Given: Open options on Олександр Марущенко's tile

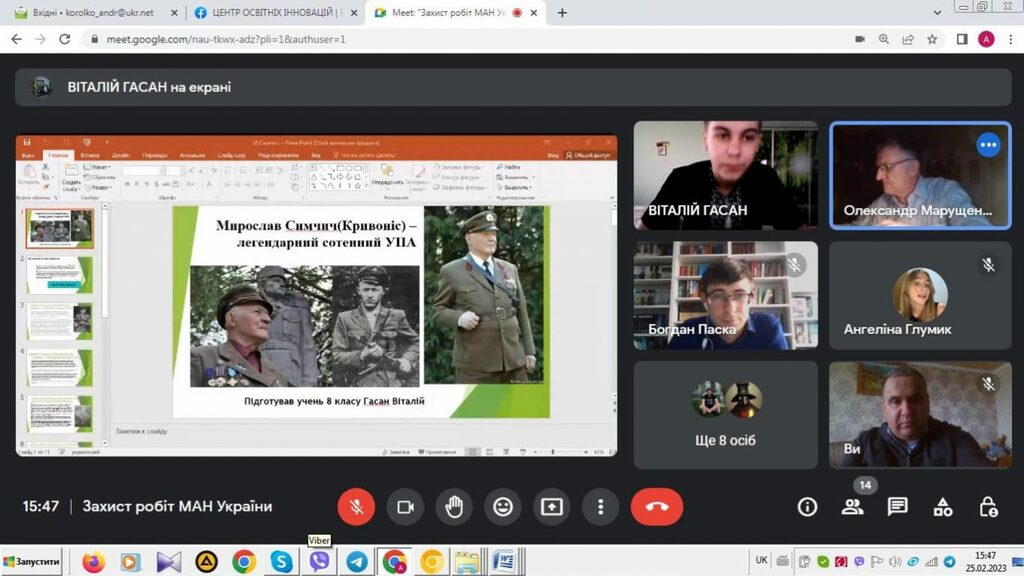Looking at the screenshot, I should [988, 145].
